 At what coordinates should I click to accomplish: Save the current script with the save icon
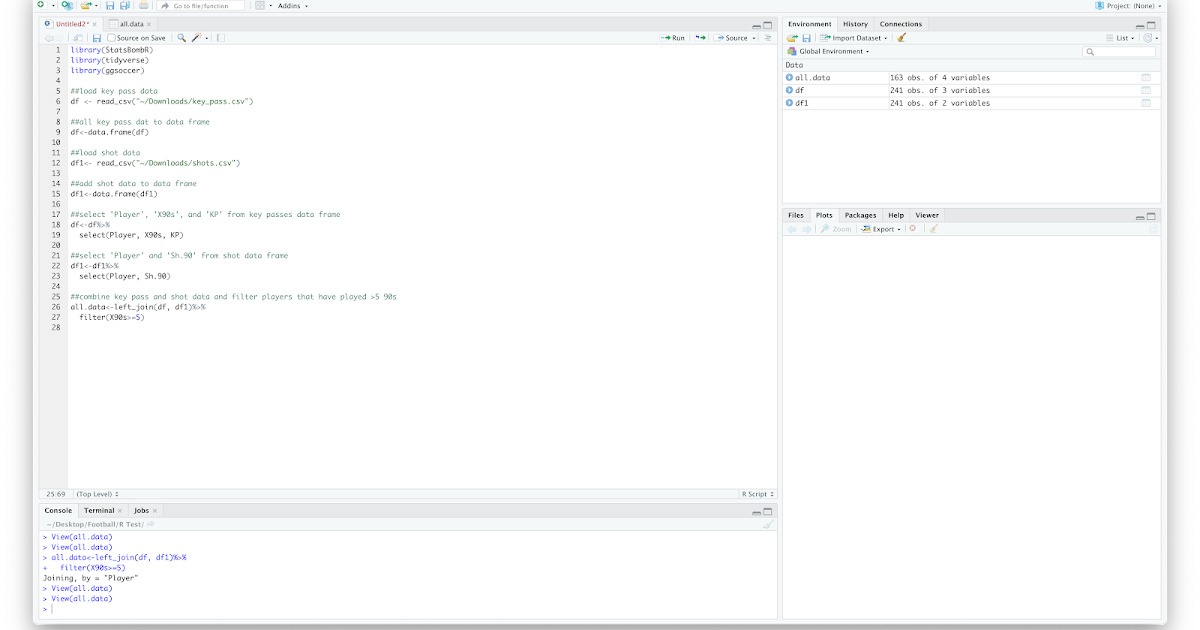[x=109, y=5]
